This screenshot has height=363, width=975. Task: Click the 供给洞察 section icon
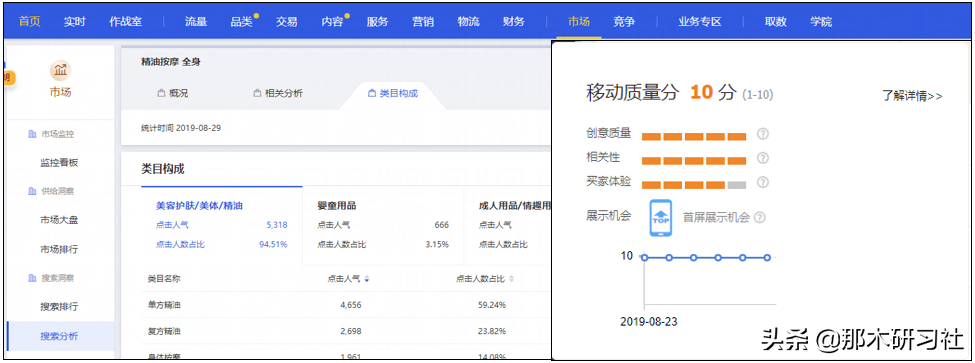click(x=32, y=191)
